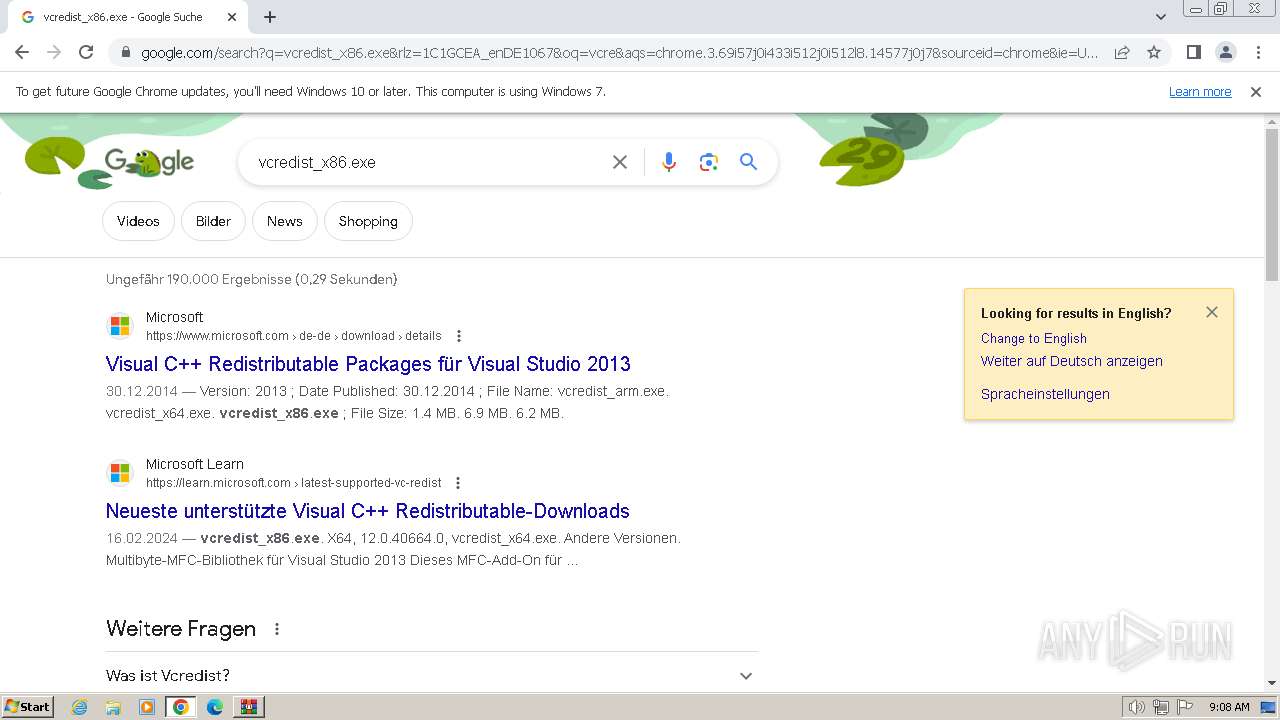Click the Microsoft Learn result favicon
Screen dimensions: 1280x720
120,473
